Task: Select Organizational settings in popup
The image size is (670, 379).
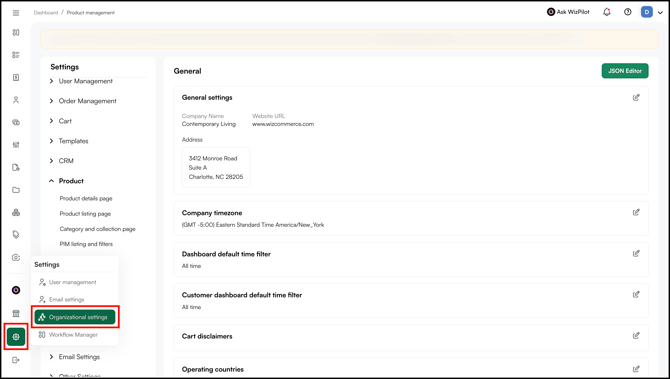Action: 75,317
